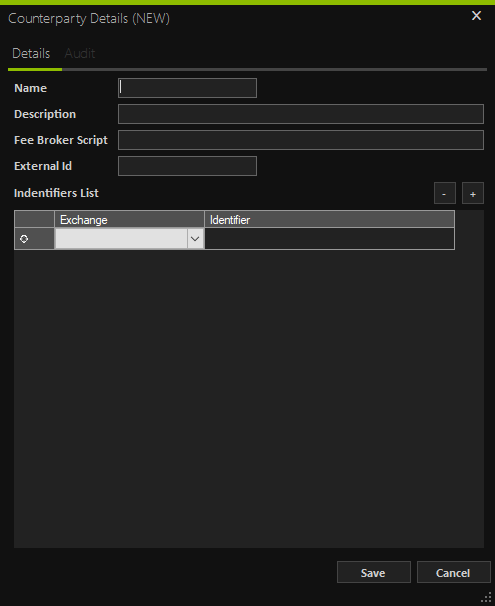Cancel the counterparty dialog
The width and height of the screenshot is (495, 606).
click(x=454, y=572)
